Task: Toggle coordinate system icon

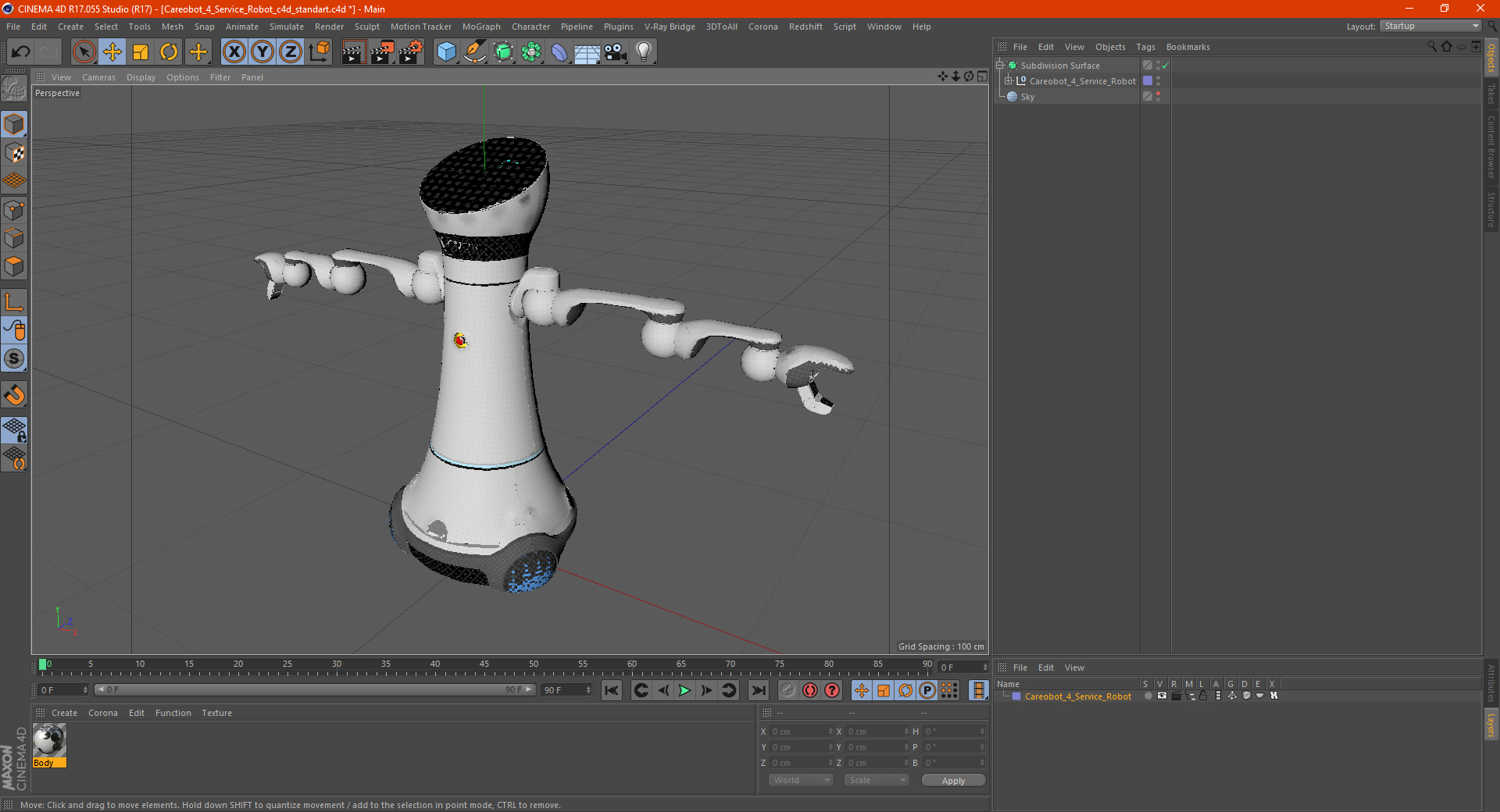Action: click(x=319, y=52)
